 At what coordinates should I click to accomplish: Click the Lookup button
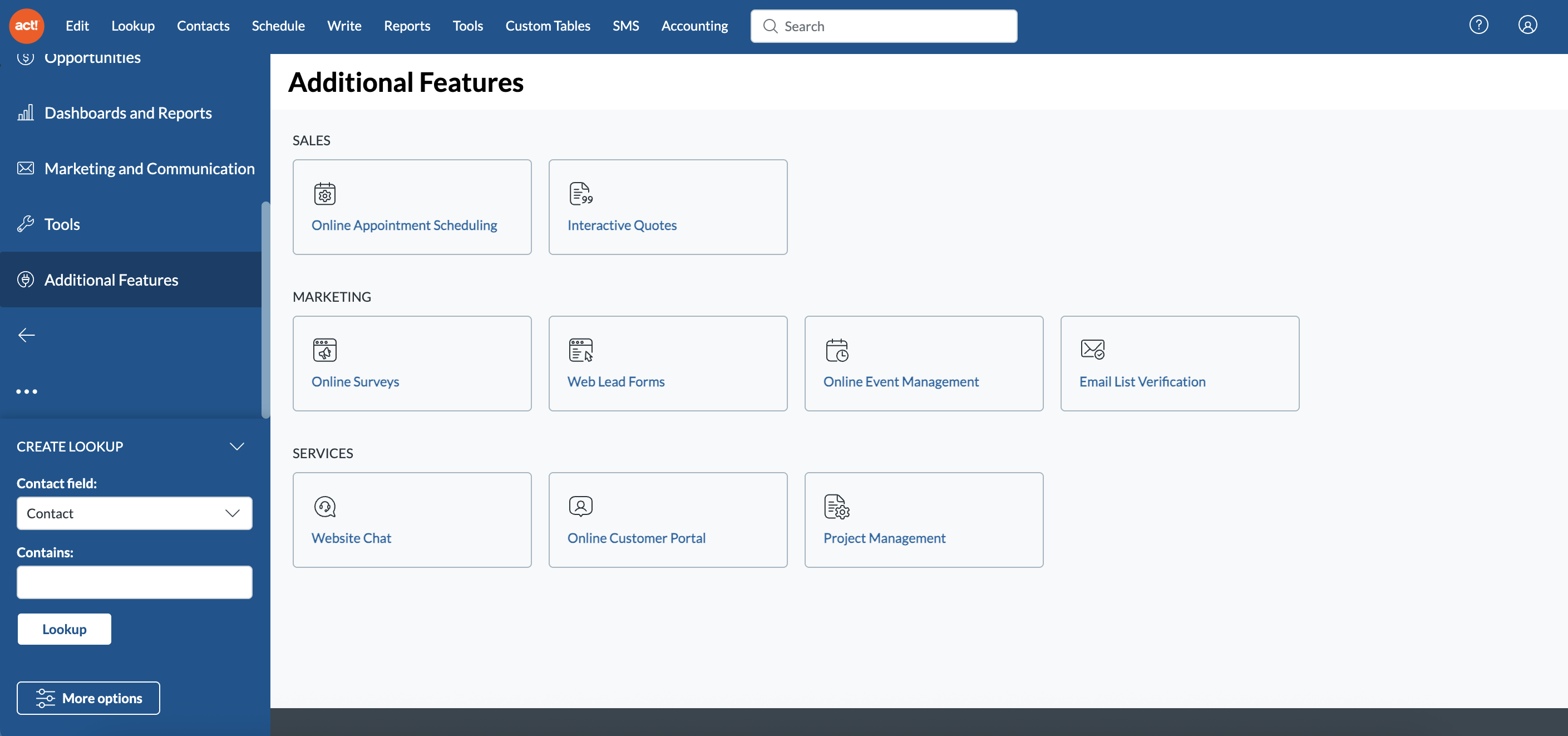tap(64, 629)
